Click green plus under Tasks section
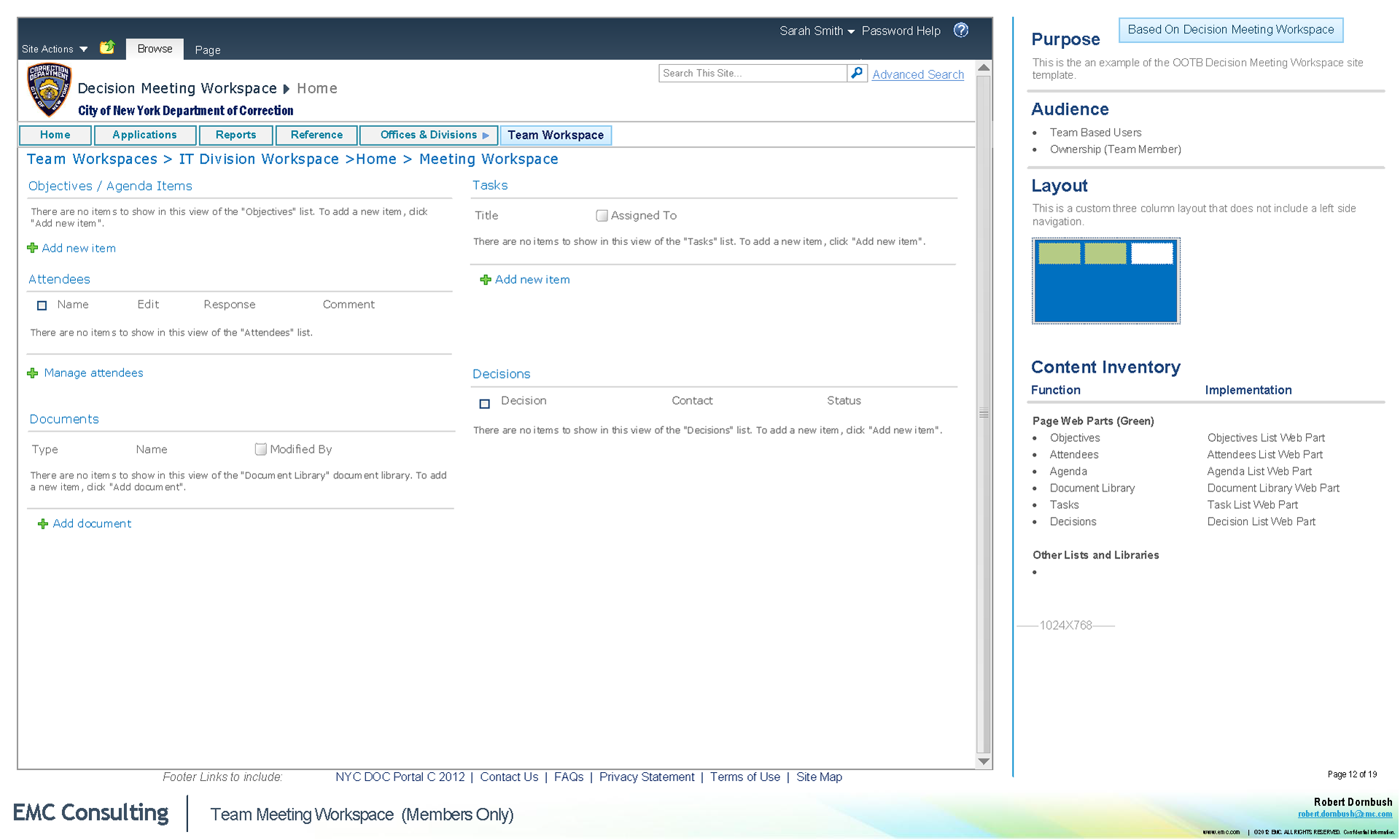The height and width of the screenshot is (840, 1400). (486, 280)
